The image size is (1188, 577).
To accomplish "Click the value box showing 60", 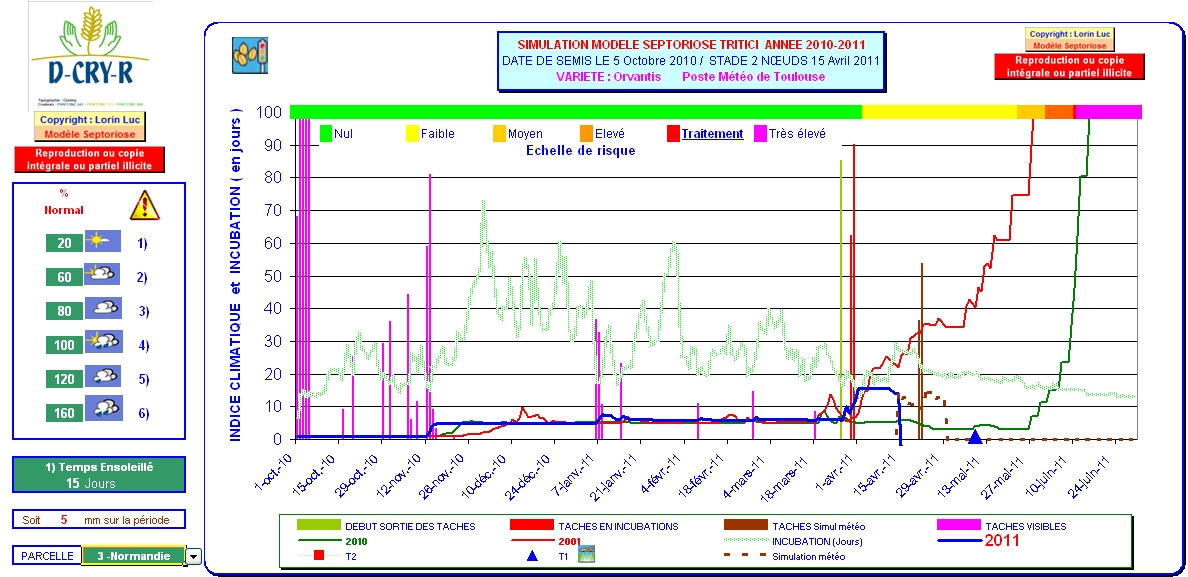I will pyautogui.click(x=64, y=277).
